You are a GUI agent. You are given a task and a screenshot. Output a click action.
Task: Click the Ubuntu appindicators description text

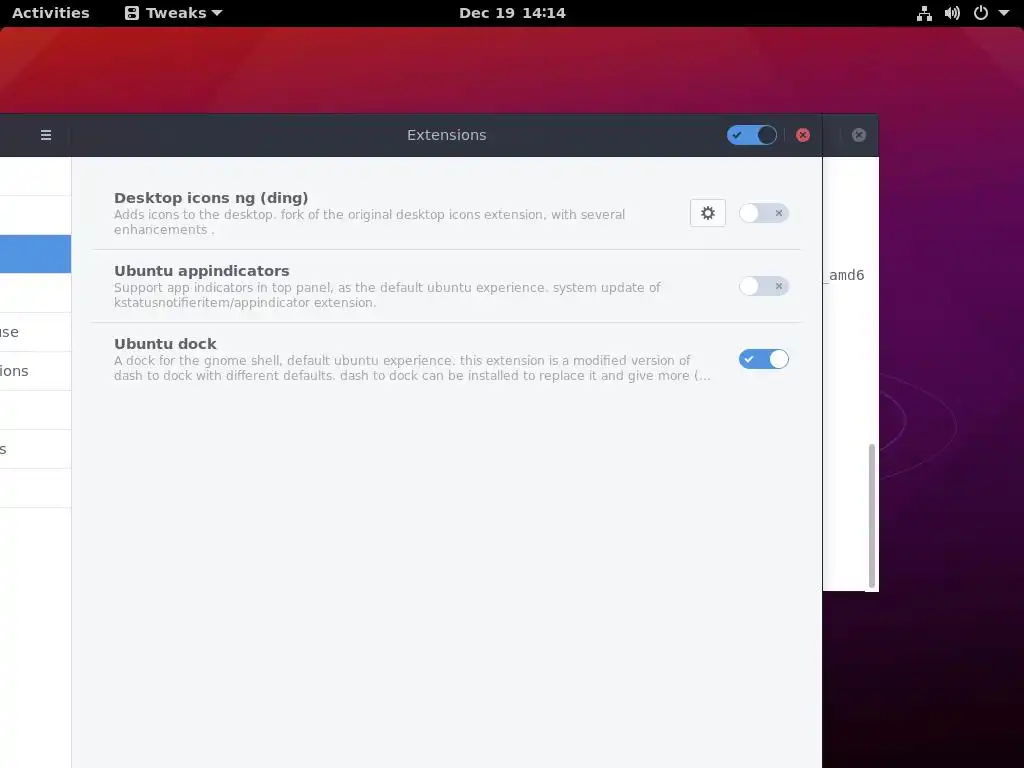coord(387,295)
